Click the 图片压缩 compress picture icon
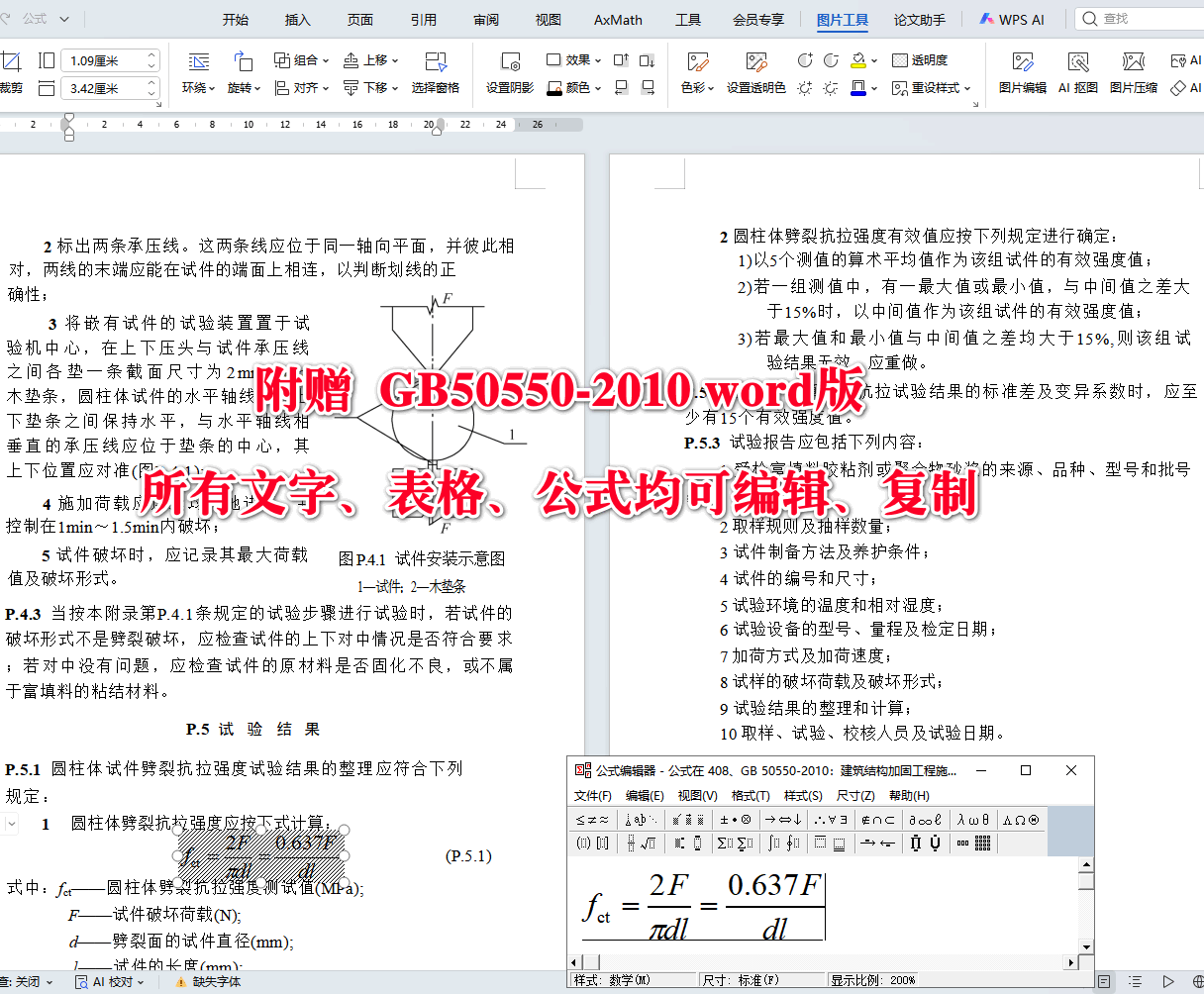1204x994 pixels. (x=1134, y=73)
